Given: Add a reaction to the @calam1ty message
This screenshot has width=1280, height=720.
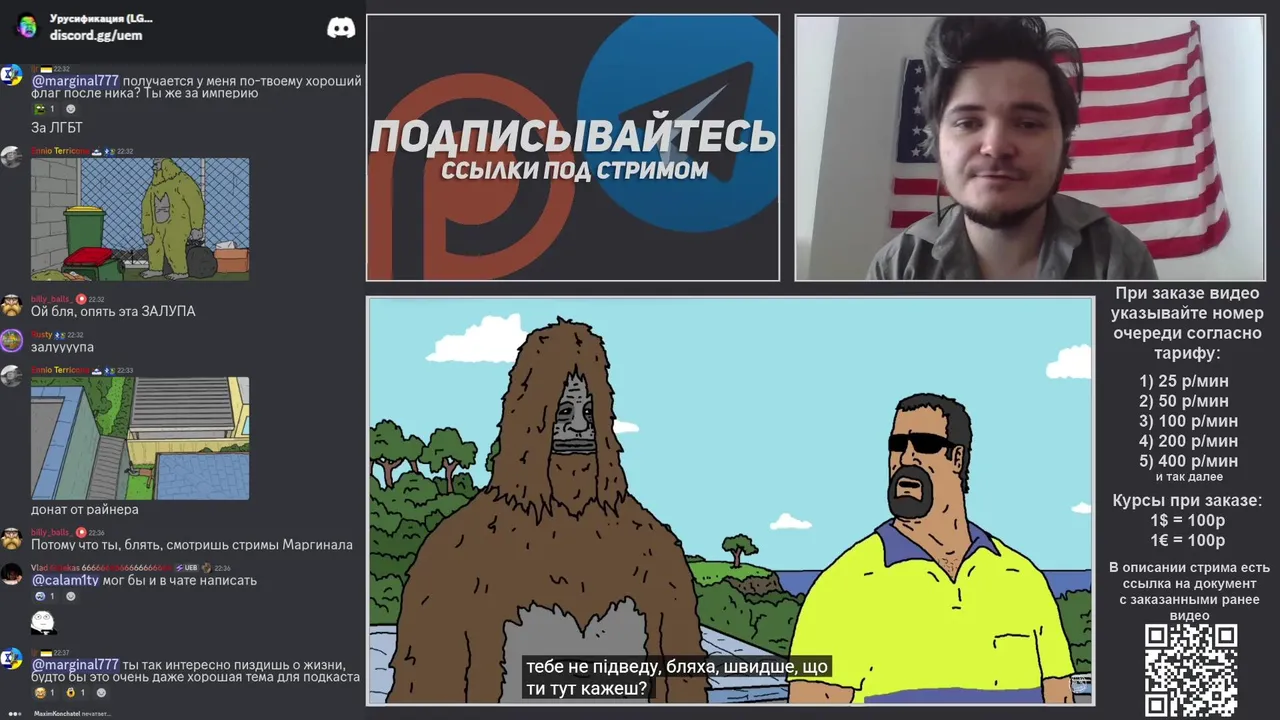Looking at the screenshot, I should coord(70,597).
